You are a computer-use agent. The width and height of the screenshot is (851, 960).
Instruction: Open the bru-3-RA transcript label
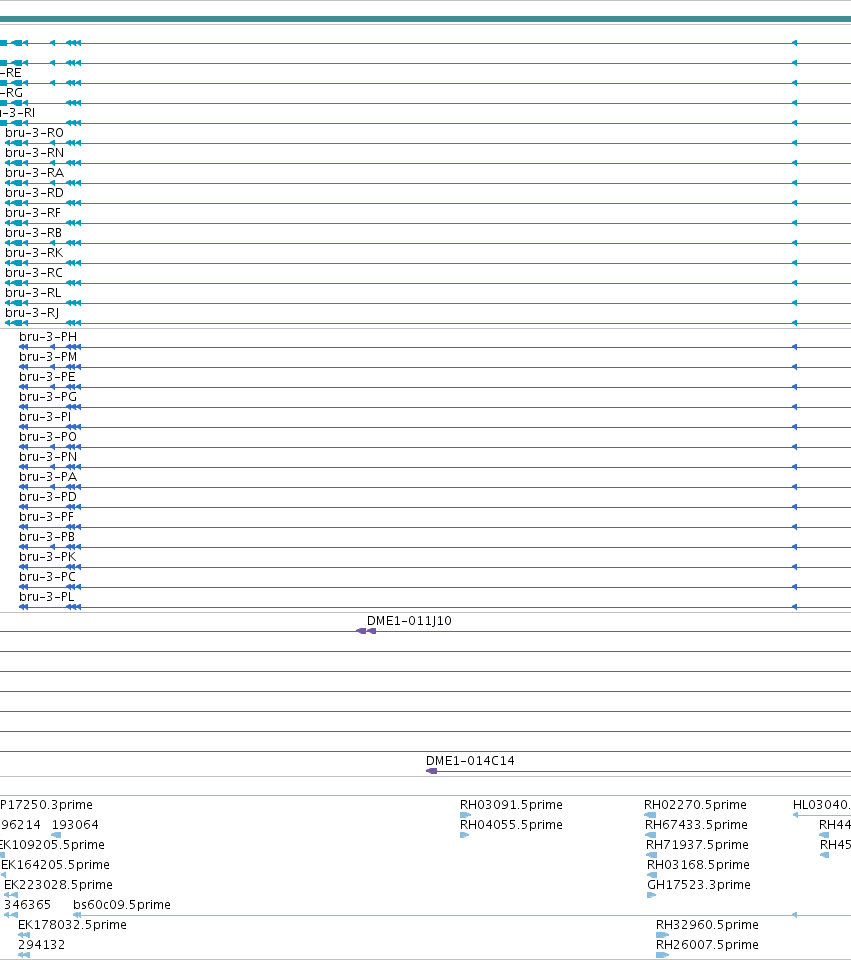point(34,173)
